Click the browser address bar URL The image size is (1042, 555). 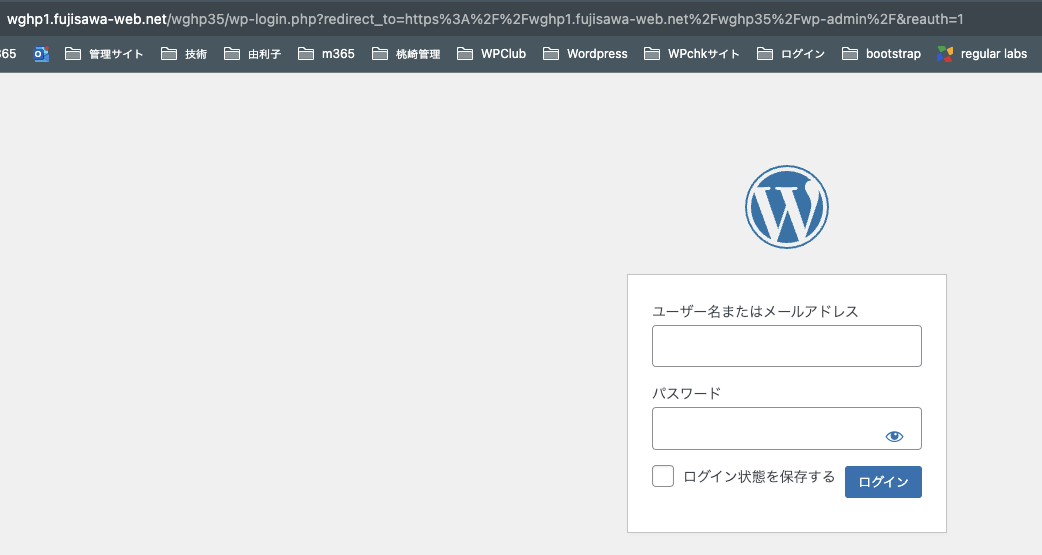(x=485, y=19)
